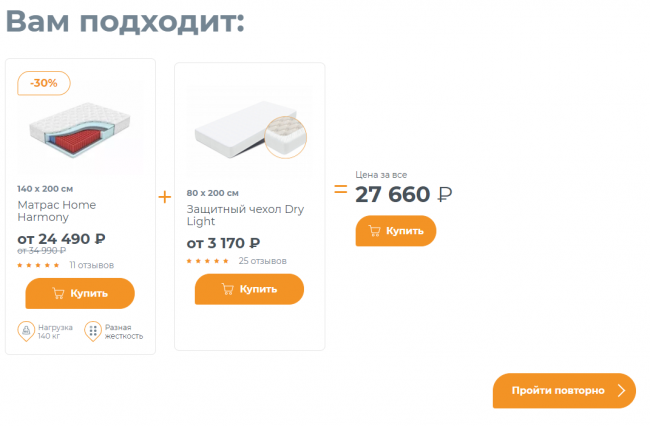Open the Защитный чехол Dry Light title link
The image size is (650, 426).
coord(245,215)
